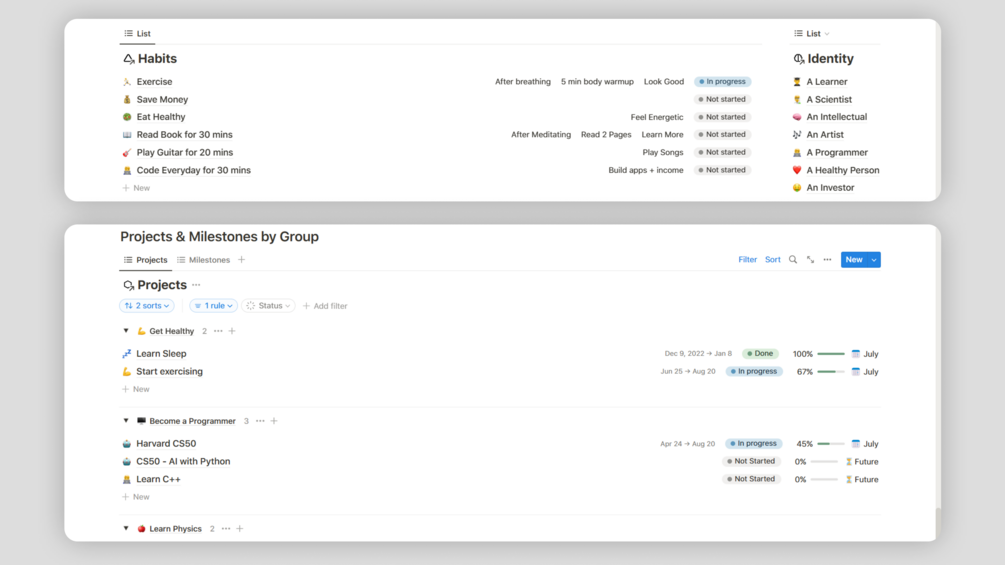The image size is (1005, 565).
Task: Collapse the Become a Programmer group
Action: (126, 421)
